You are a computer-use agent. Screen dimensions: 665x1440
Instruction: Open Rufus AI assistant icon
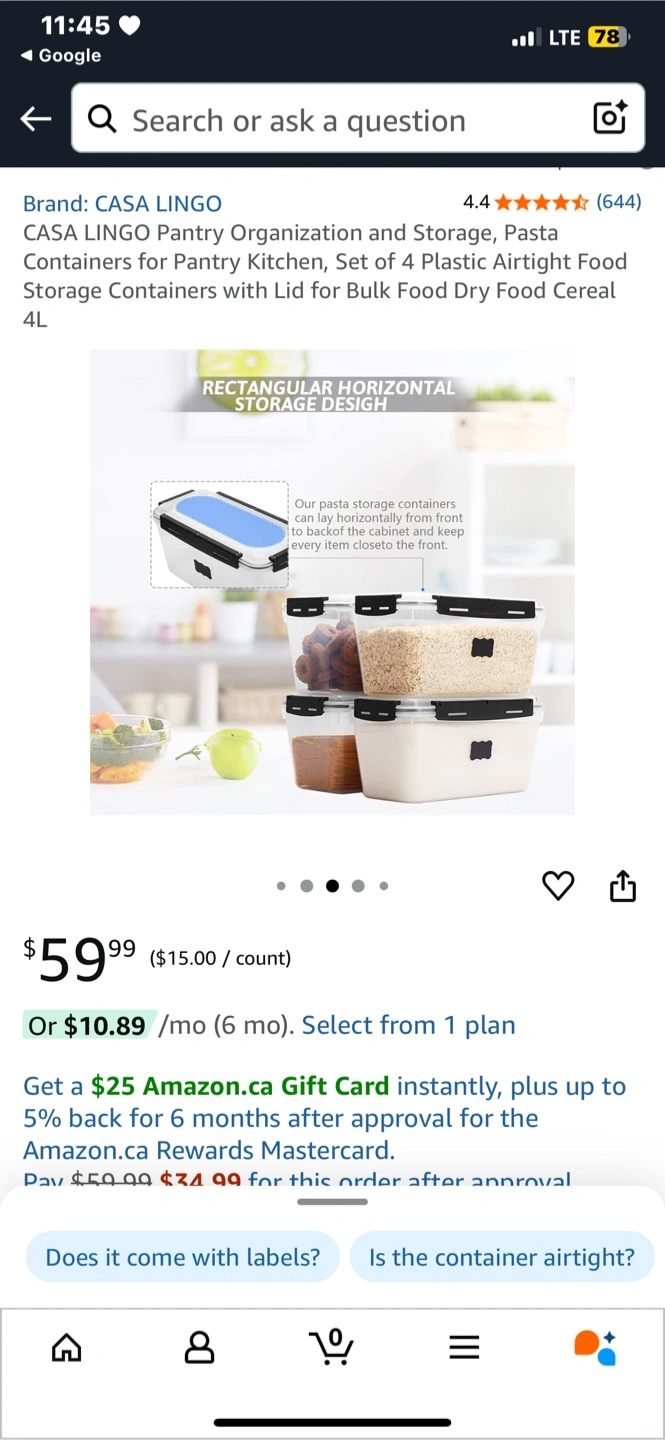click(595, 1347)
